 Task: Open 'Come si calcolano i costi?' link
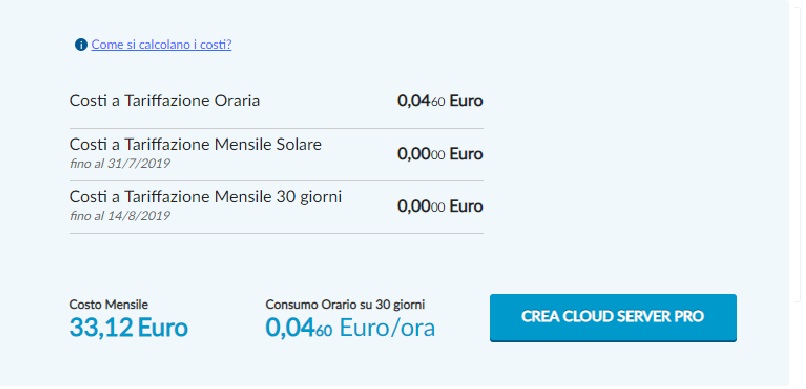pyautogui.click(x=161, y=45)
